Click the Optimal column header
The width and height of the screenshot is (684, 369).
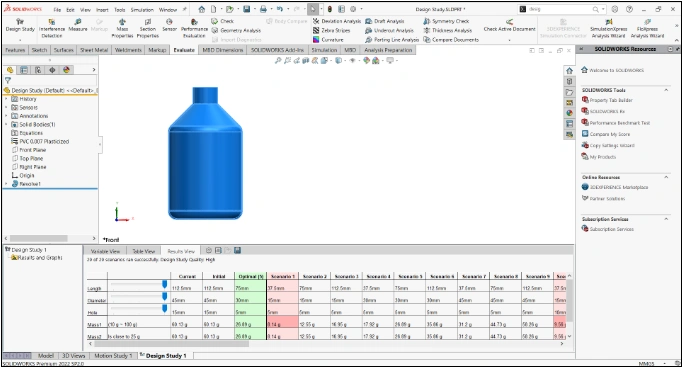coord(250,277)
